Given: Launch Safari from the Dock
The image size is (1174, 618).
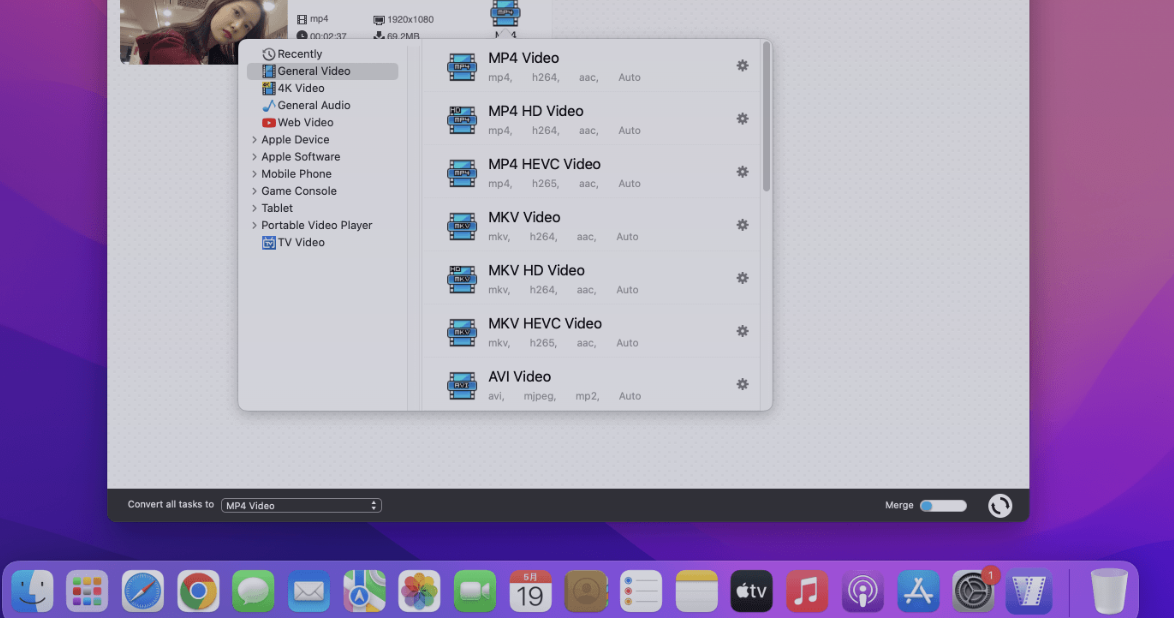Looking at the screenshot, I should (142, 591).
